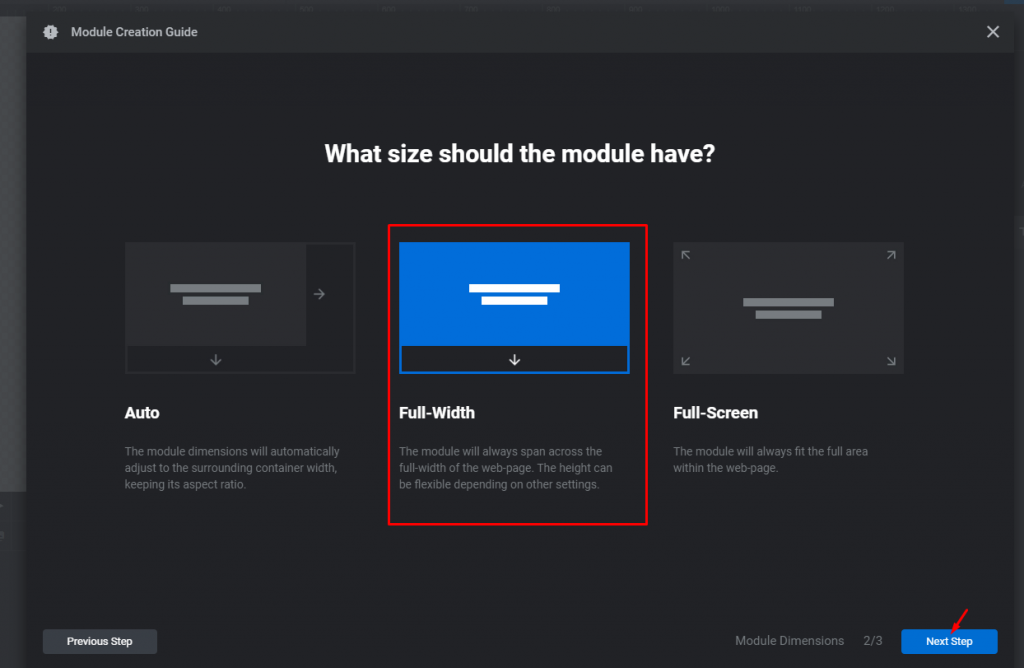1024x668 pixels.
Task: Choose the Full-Width option heading
Action: 437,413
